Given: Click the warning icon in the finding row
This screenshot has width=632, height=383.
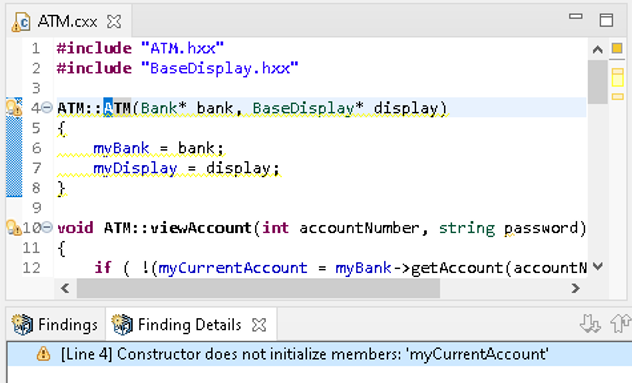Looking at the screenshot, I should (x=43, y=354).
